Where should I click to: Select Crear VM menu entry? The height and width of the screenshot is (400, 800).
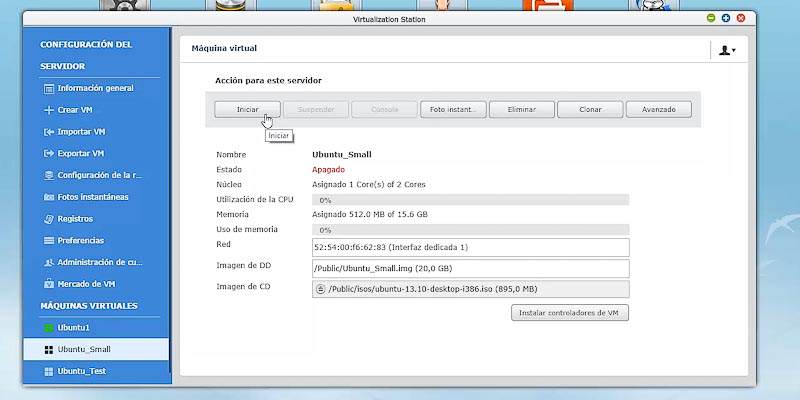point(75,110)
